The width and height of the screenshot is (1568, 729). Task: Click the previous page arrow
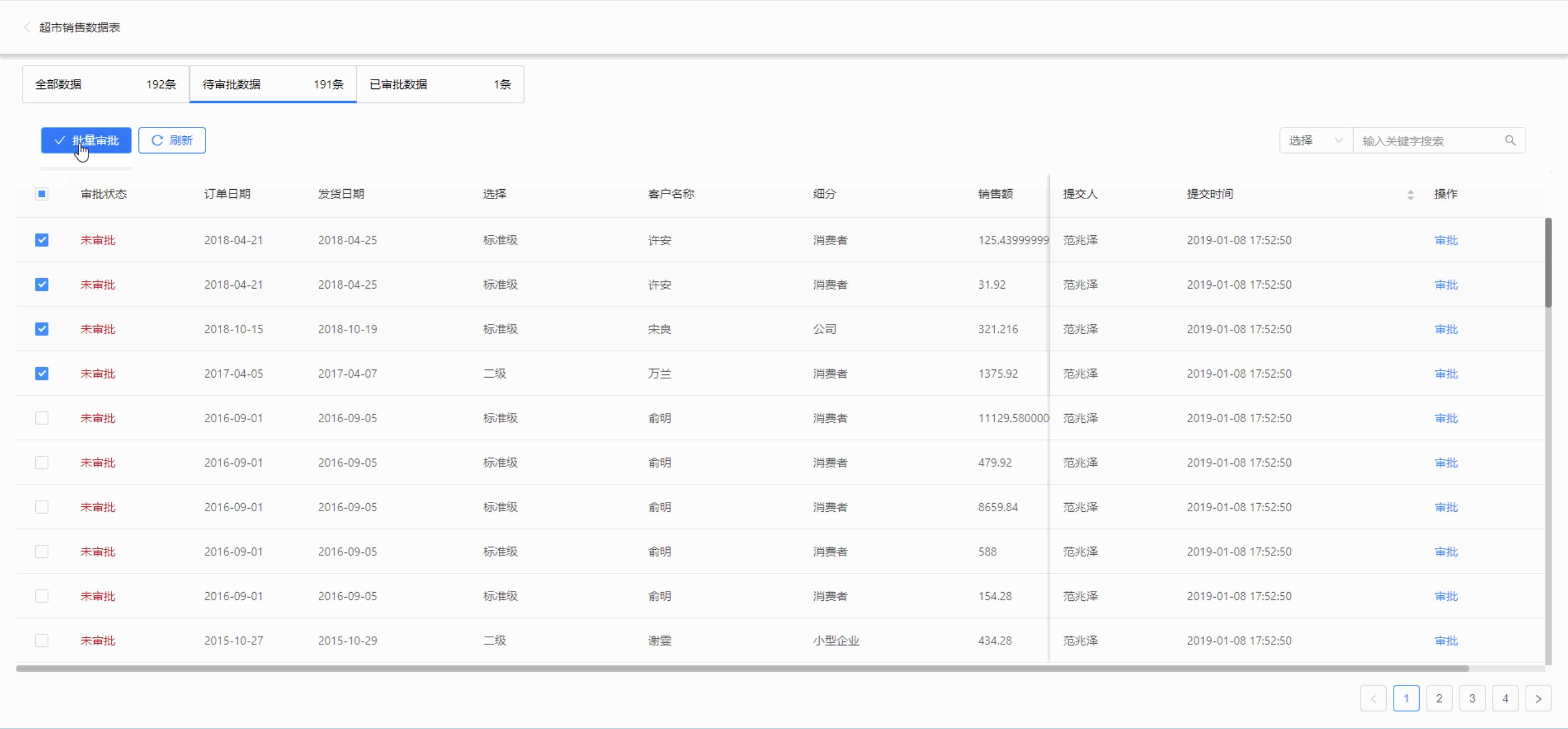pos(1373,699)
